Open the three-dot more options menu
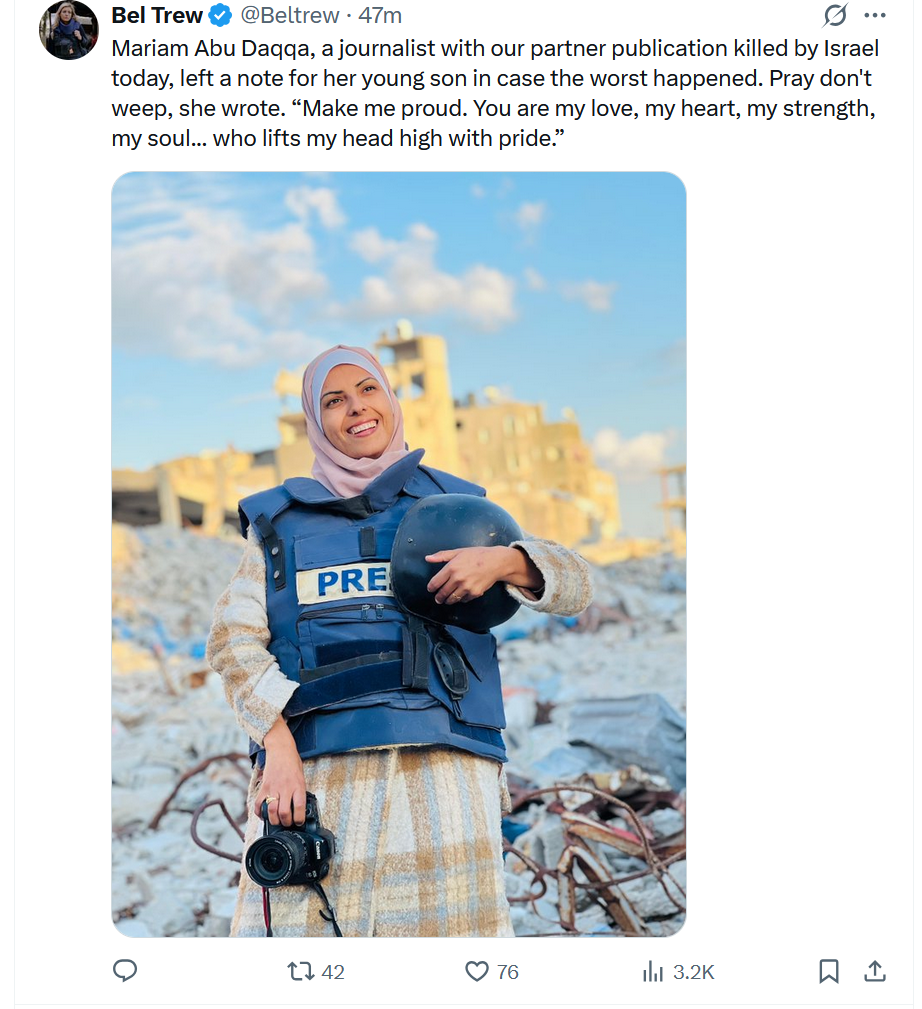The height and width of the screenshot is (1009, 922). click(874, 15)
